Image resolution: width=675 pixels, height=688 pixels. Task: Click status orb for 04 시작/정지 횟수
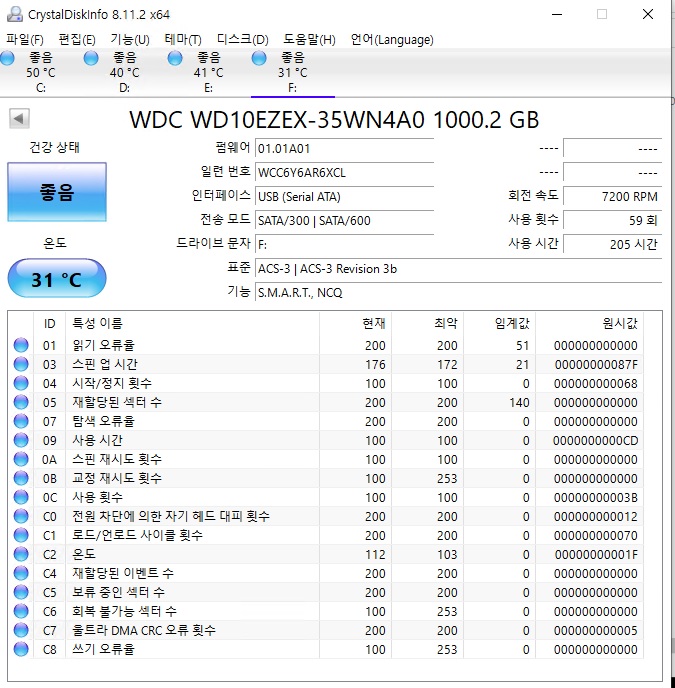[21, 383]
